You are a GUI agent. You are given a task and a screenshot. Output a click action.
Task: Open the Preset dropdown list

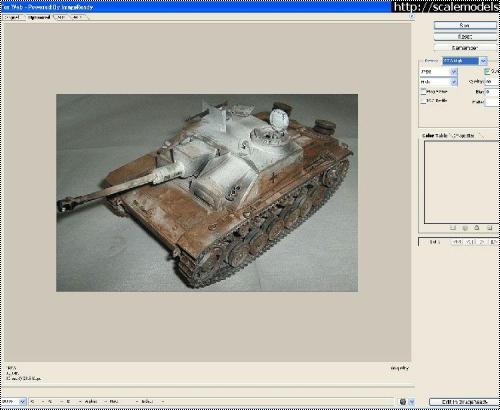[465, 61]
